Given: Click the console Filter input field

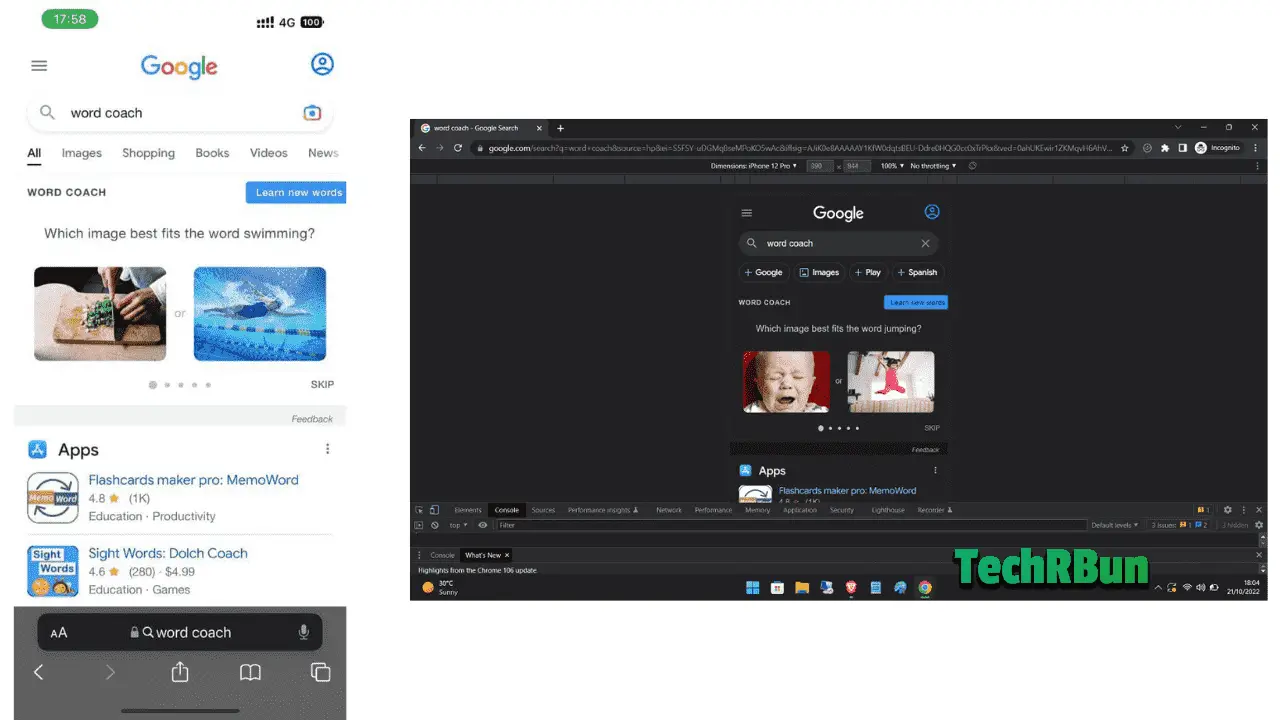Looking at the screenshot, I should pyautogui.click(x=790, y=525).
